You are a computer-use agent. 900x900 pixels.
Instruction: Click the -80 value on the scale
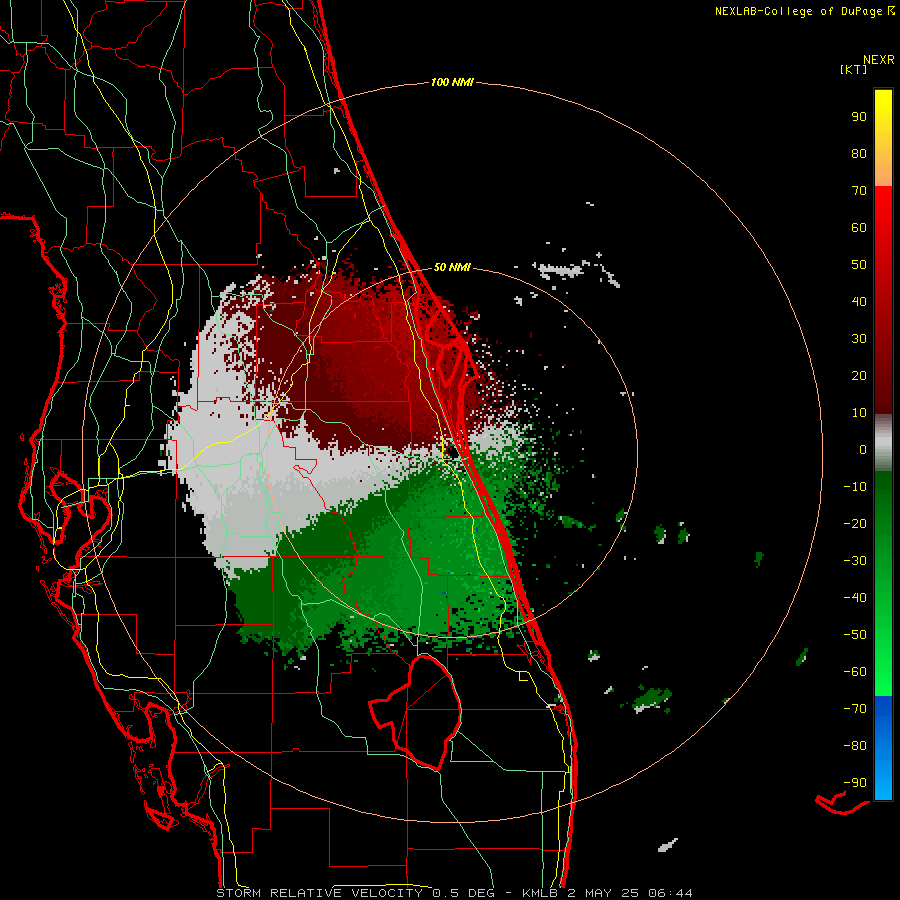coord(855,746)
